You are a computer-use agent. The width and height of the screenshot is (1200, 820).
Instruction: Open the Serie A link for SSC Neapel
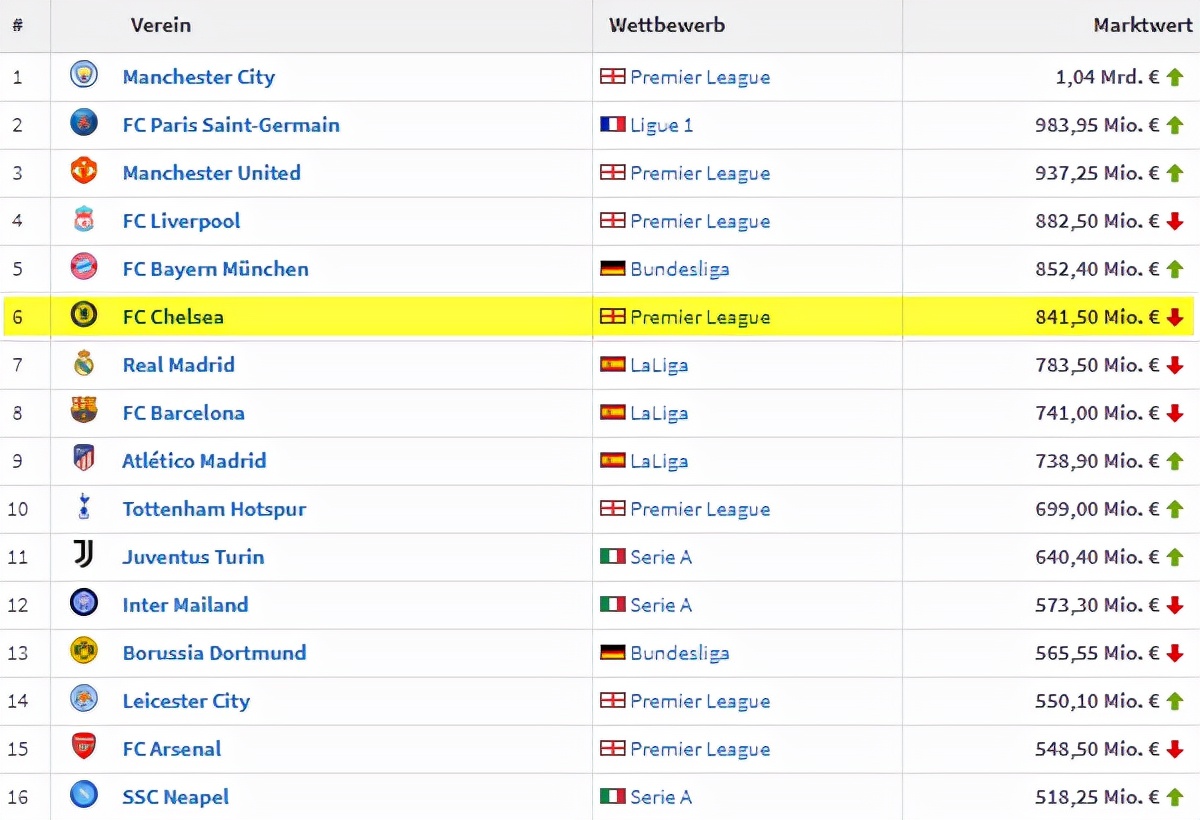661,797
